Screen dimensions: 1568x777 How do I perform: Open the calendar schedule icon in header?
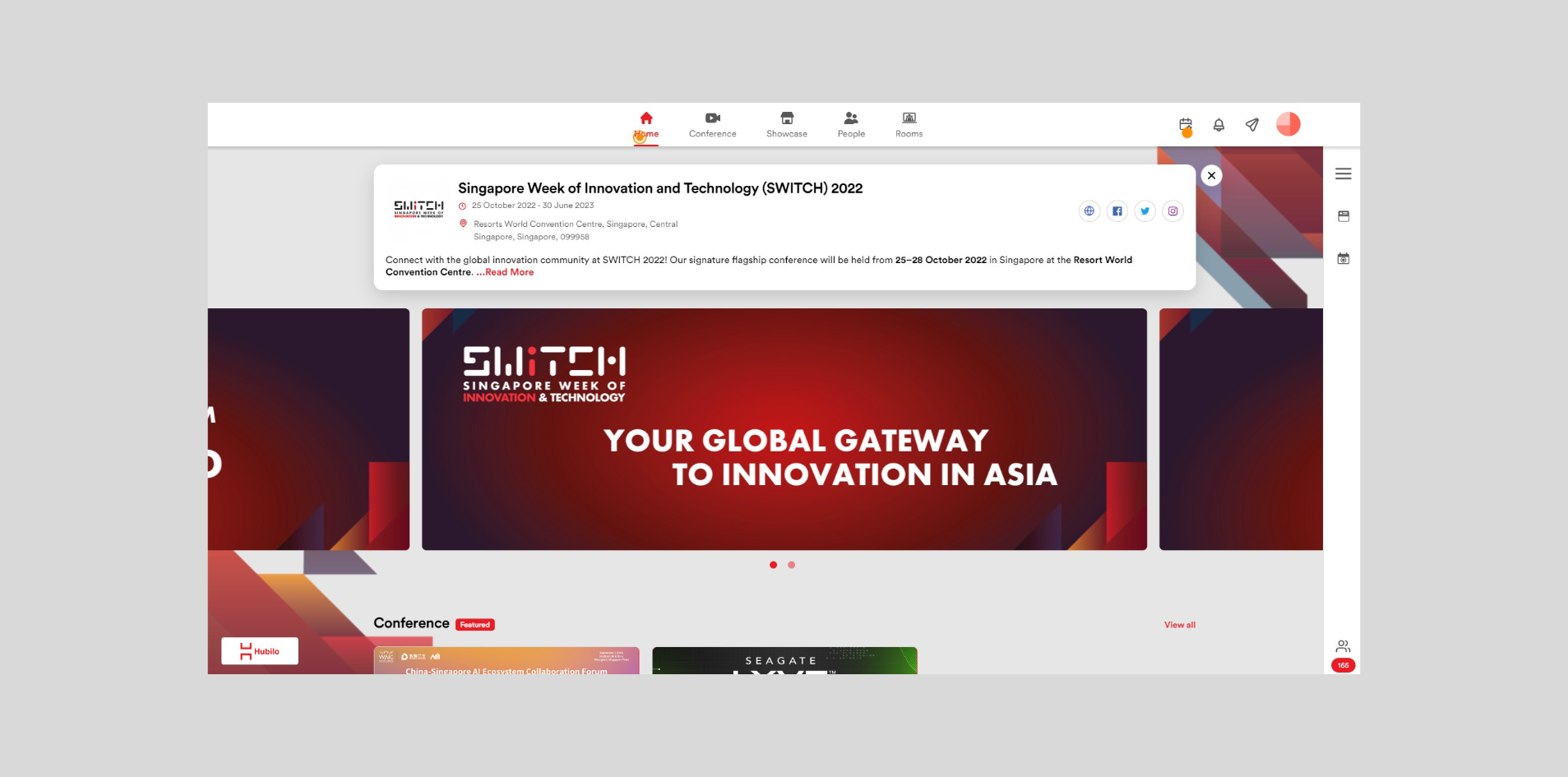pyautogui.click(x=1186, y=125)
